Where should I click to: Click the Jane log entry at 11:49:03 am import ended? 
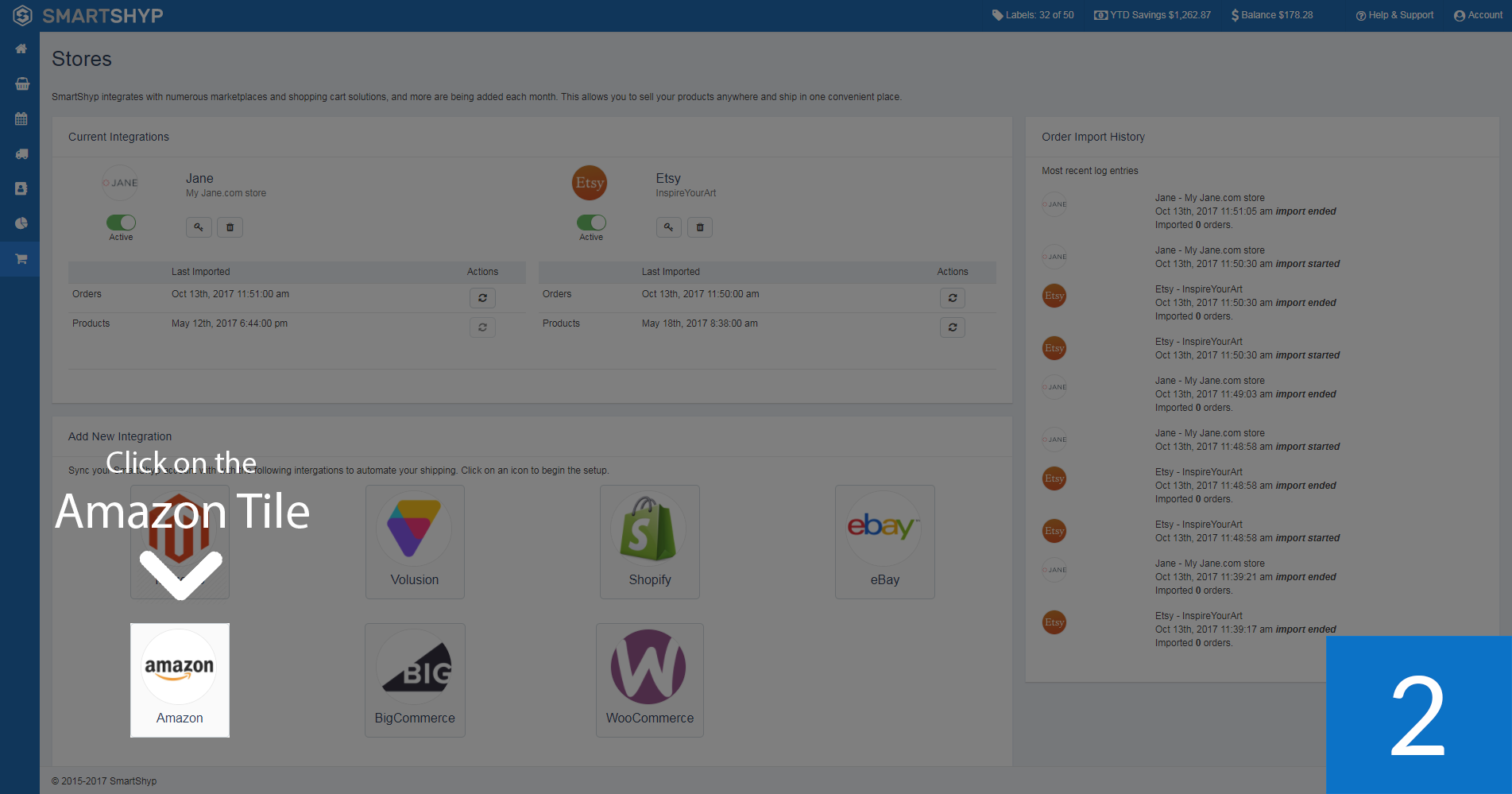click(1246, 394)
